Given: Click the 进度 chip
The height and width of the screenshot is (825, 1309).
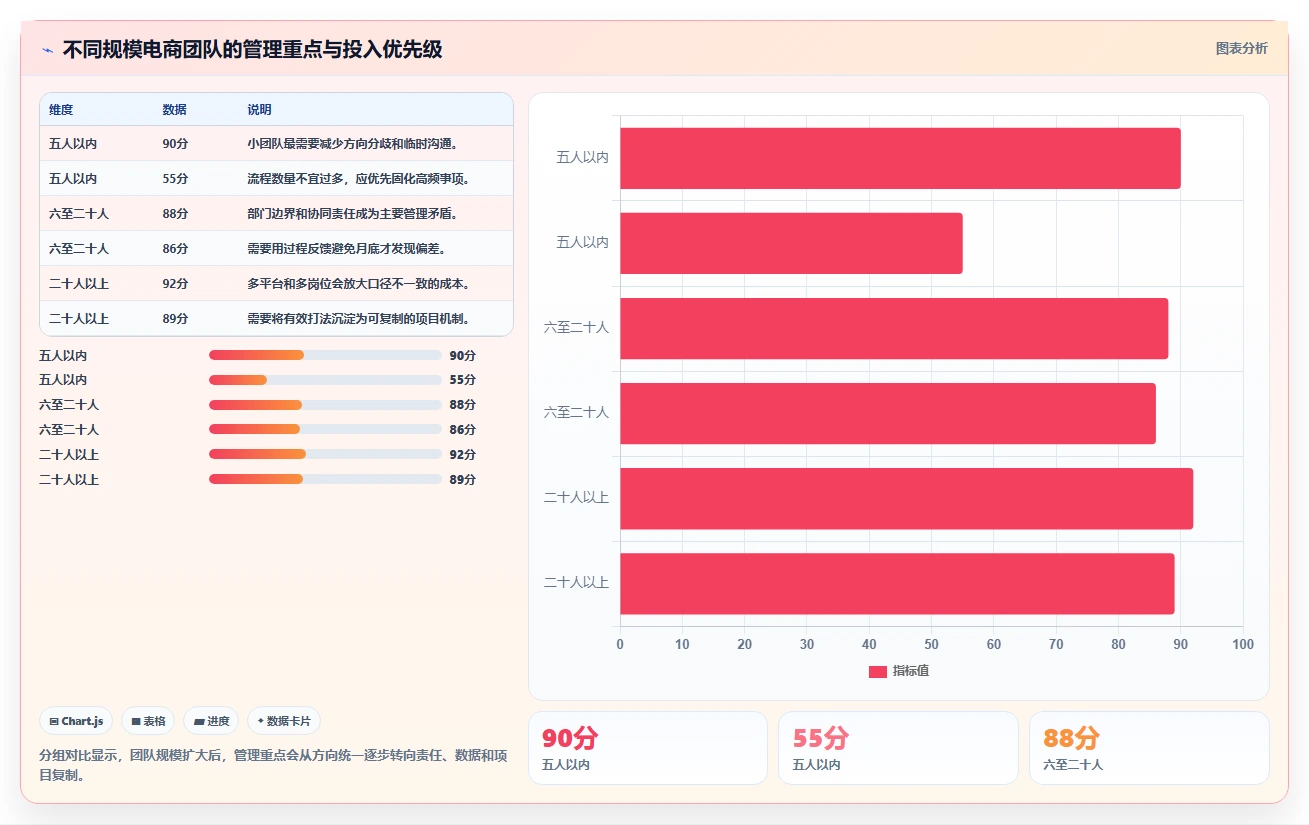Looking at the screenshot, I should pyautogui.click(x=211, y=721).
